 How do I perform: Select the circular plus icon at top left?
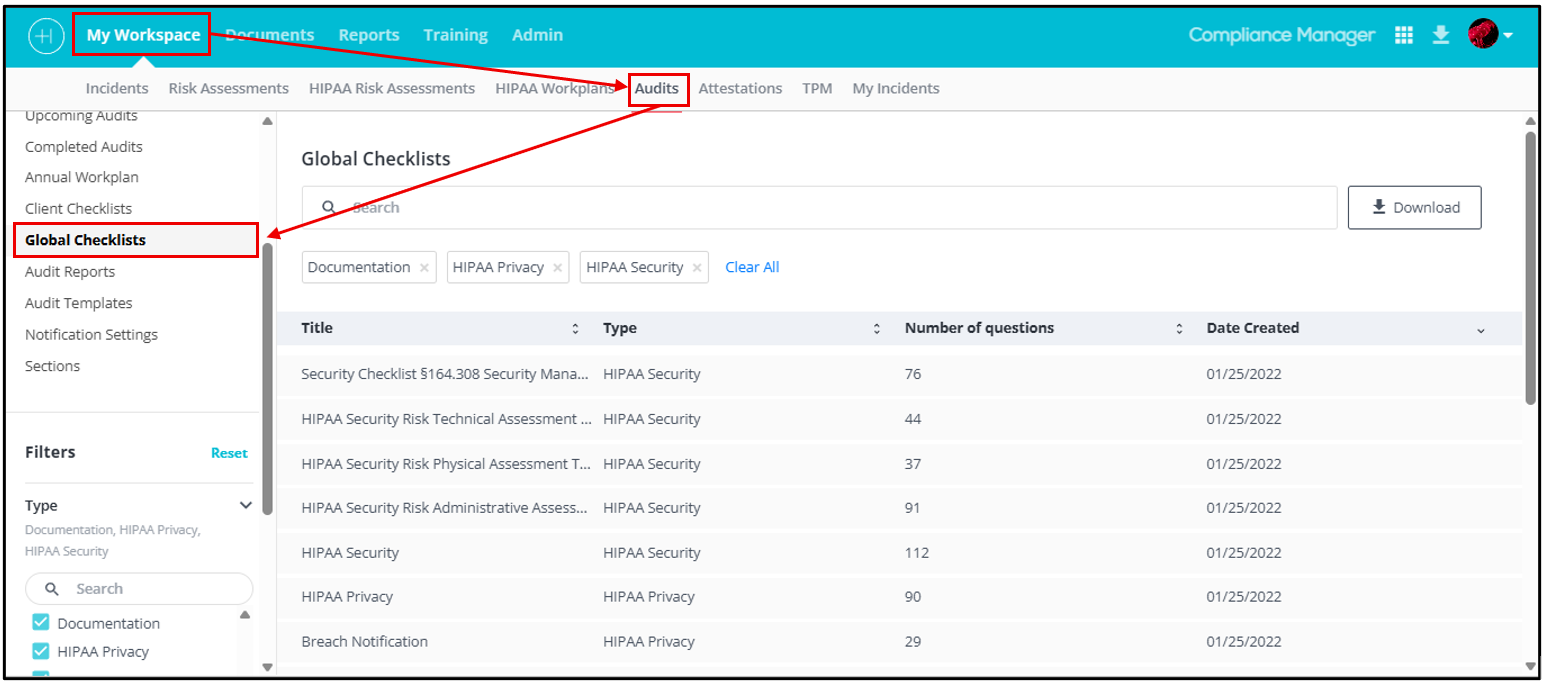click(x=44, y=34)
